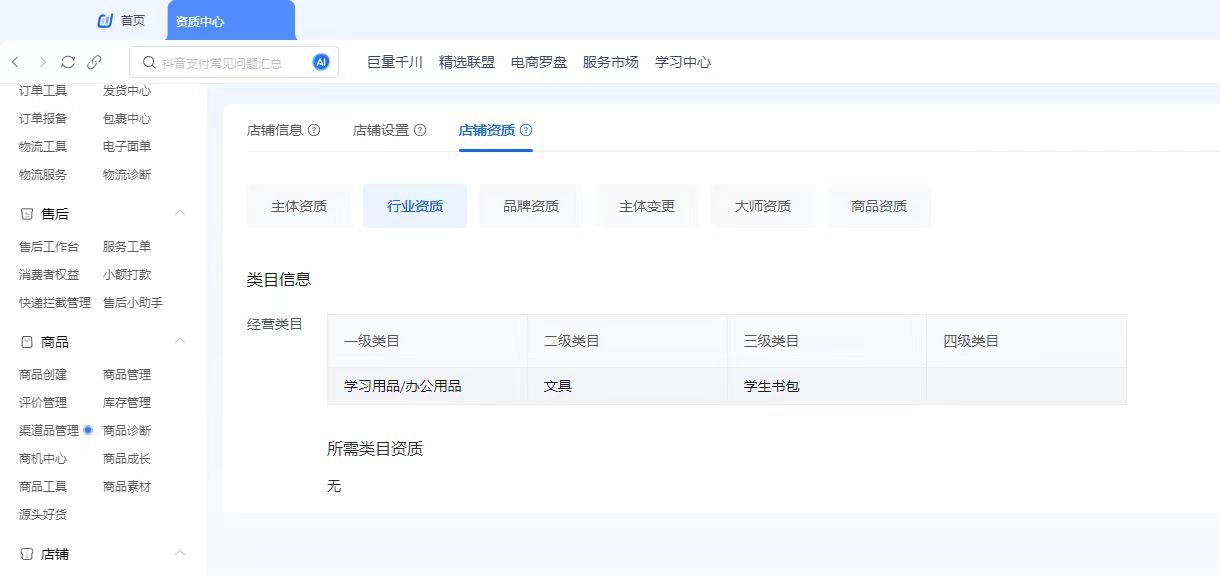Viewport: 1220px width, 576px height.
Task: Select the 主体资质 tab
Action: (299, 206)
